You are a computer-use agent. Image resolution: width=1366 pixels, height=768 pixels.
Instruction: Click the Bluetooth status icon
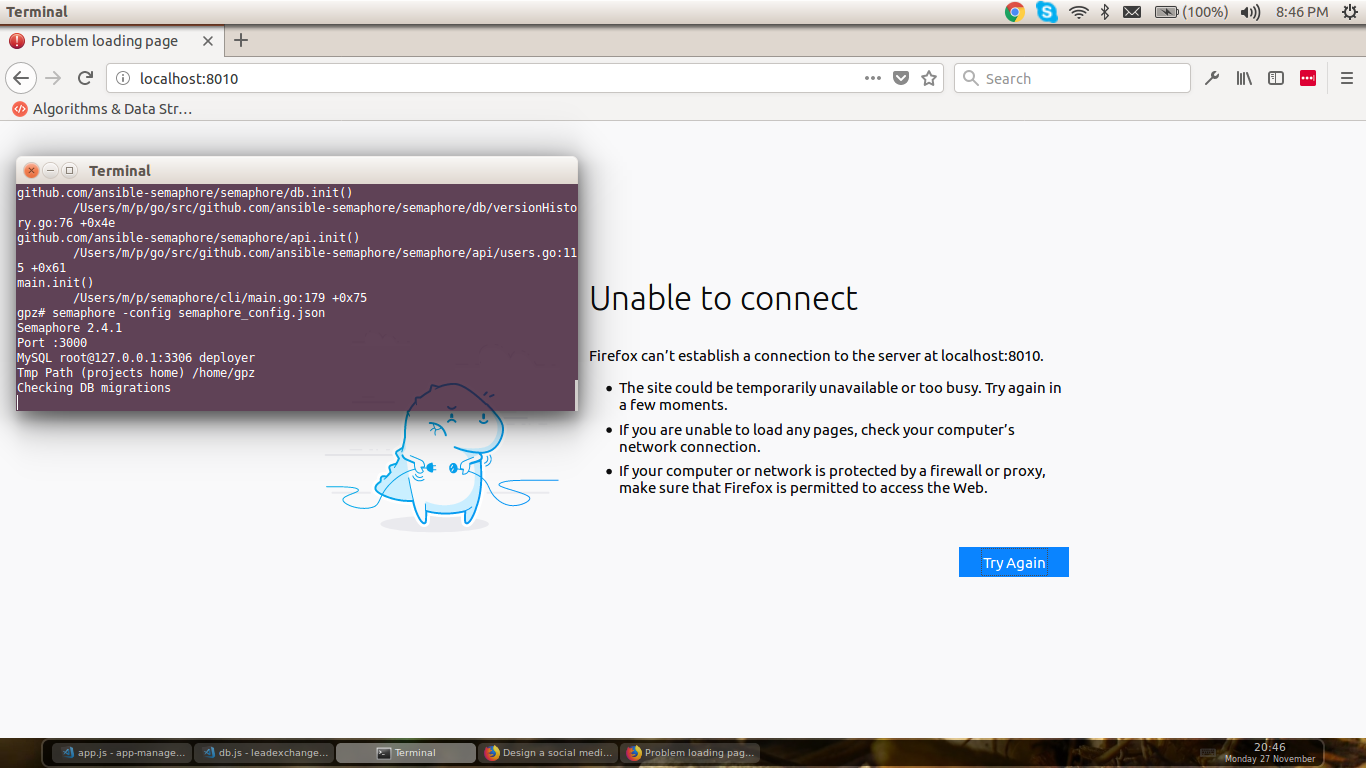coord(1105,12)
